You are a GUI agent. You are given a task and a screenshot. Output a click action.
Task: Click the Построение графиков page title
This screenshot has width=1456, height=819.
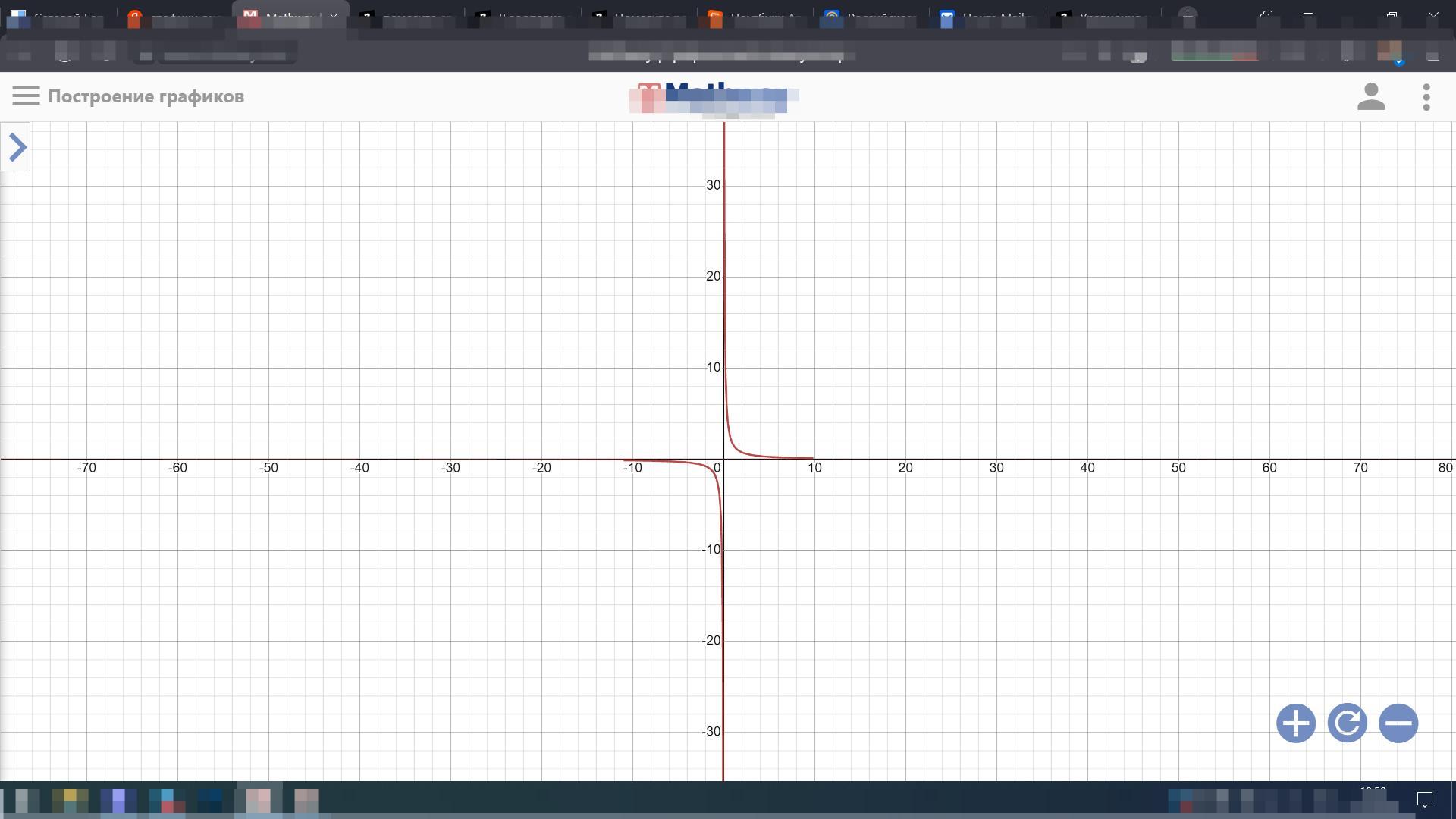click(x=146, y=97)
